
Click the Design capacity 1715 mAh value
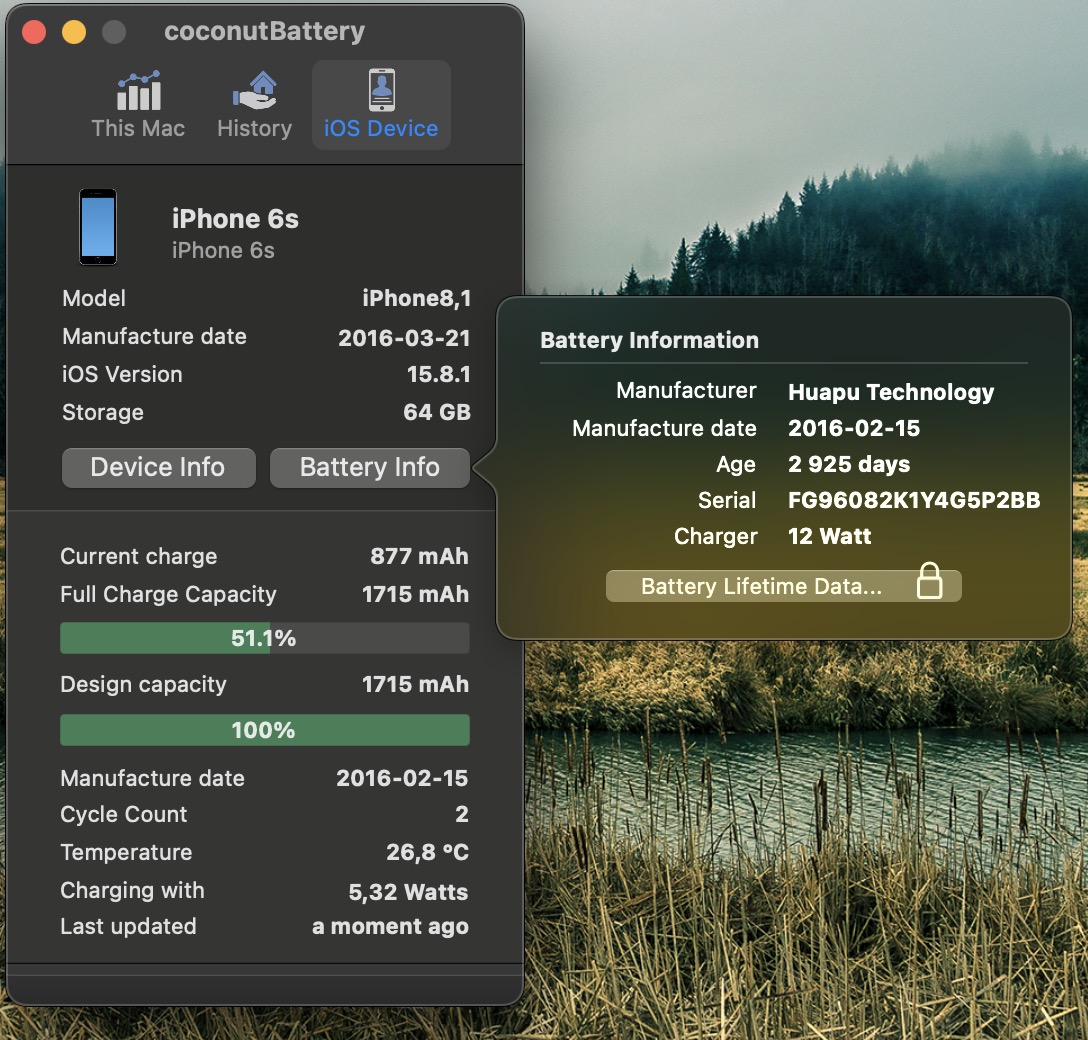(x=415, y=685)
